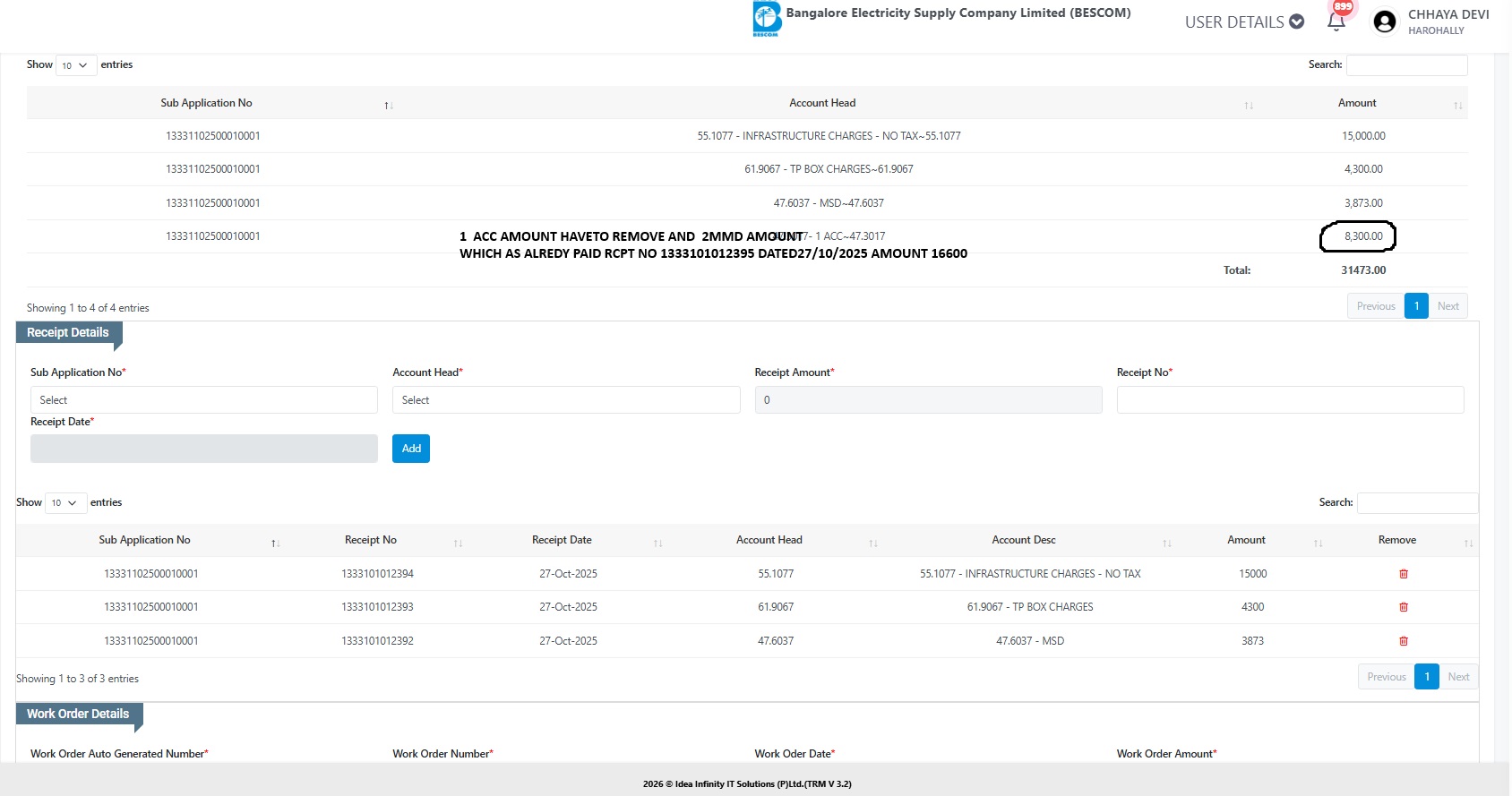Open the Account Head select box
This screenshot has width=1512, height=796.
pyautogui.click(x=565, y=400)
